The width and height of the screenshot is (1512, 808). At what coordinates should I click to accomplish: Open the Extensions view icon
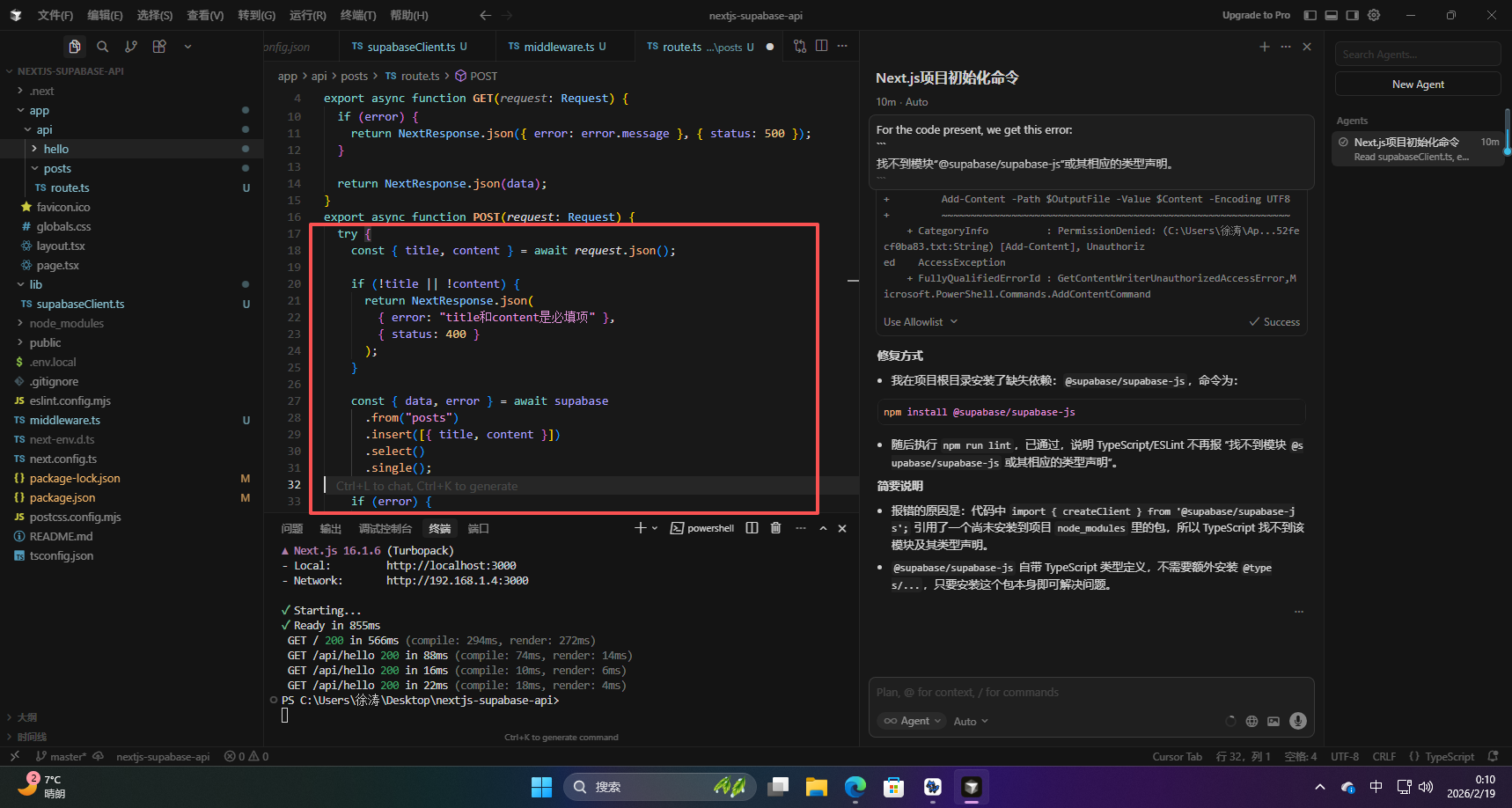tap(159, 47)
